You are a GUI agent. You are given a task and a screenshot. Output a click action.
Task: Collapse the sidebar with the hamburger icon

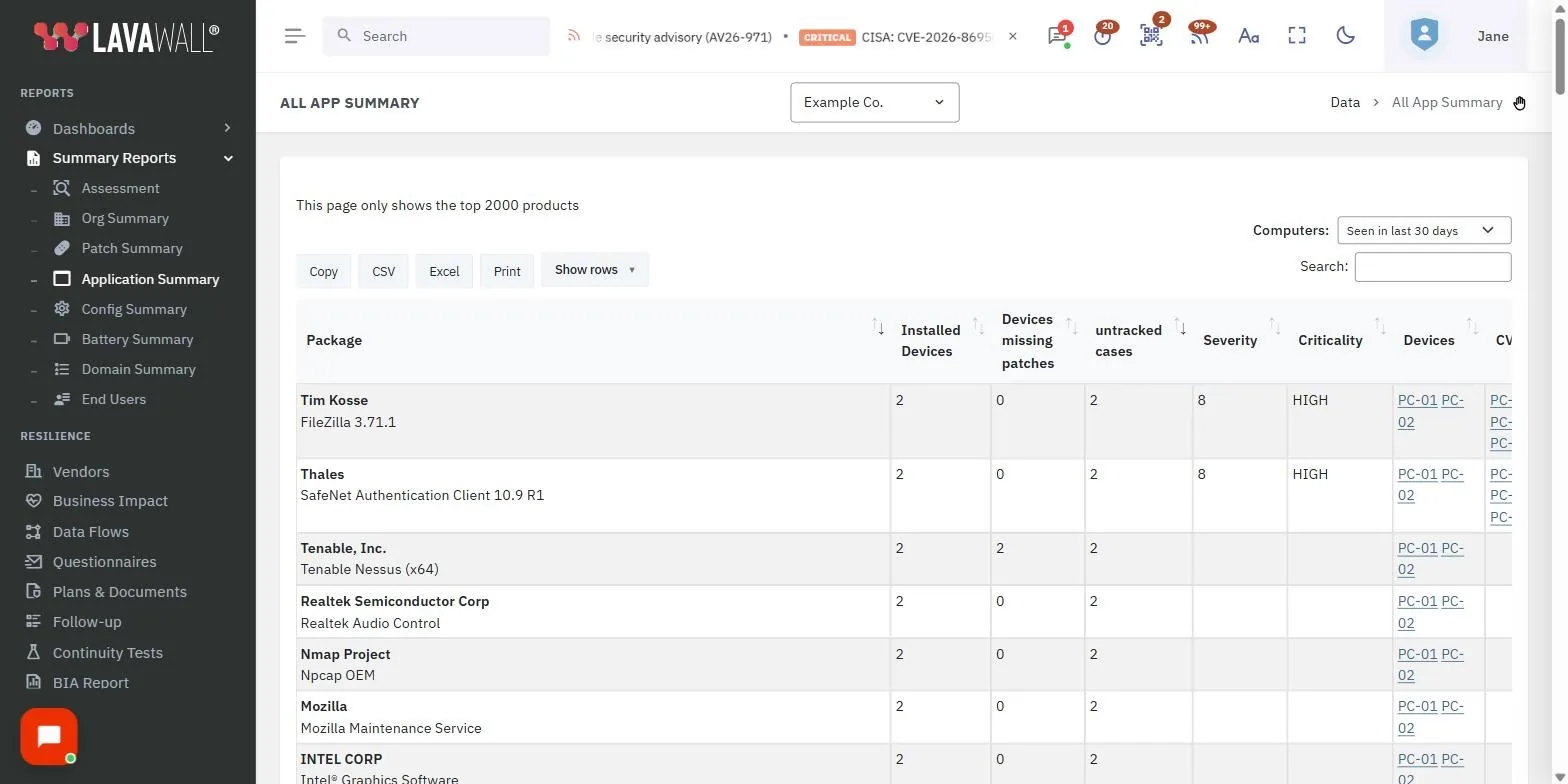tap(294, 36)
